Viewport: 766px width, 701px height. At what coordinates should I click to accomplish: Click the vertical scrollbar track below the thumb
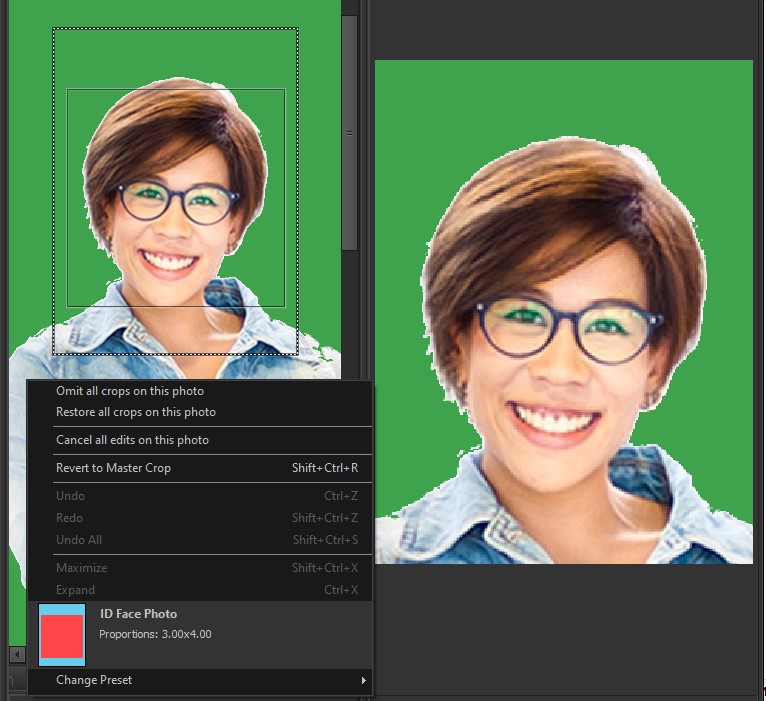tap(349, 315)
